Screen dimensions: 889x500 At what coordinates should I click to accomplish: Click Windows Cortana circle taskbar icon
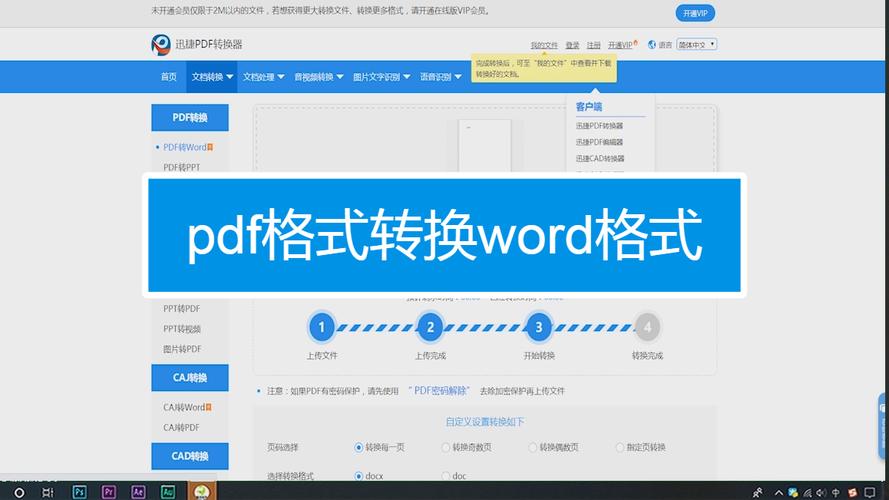19,493
